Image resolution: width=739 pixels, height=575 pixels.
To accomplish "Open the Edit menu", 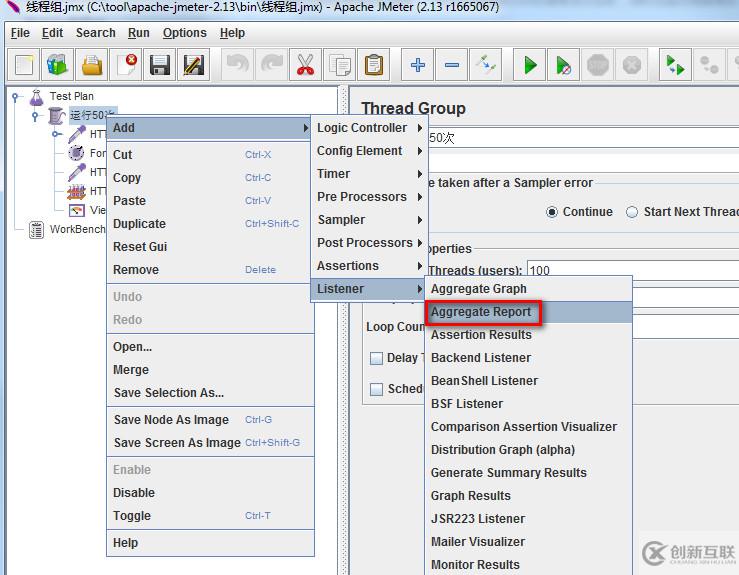I will pyautogui.click(x=52, y=33).
